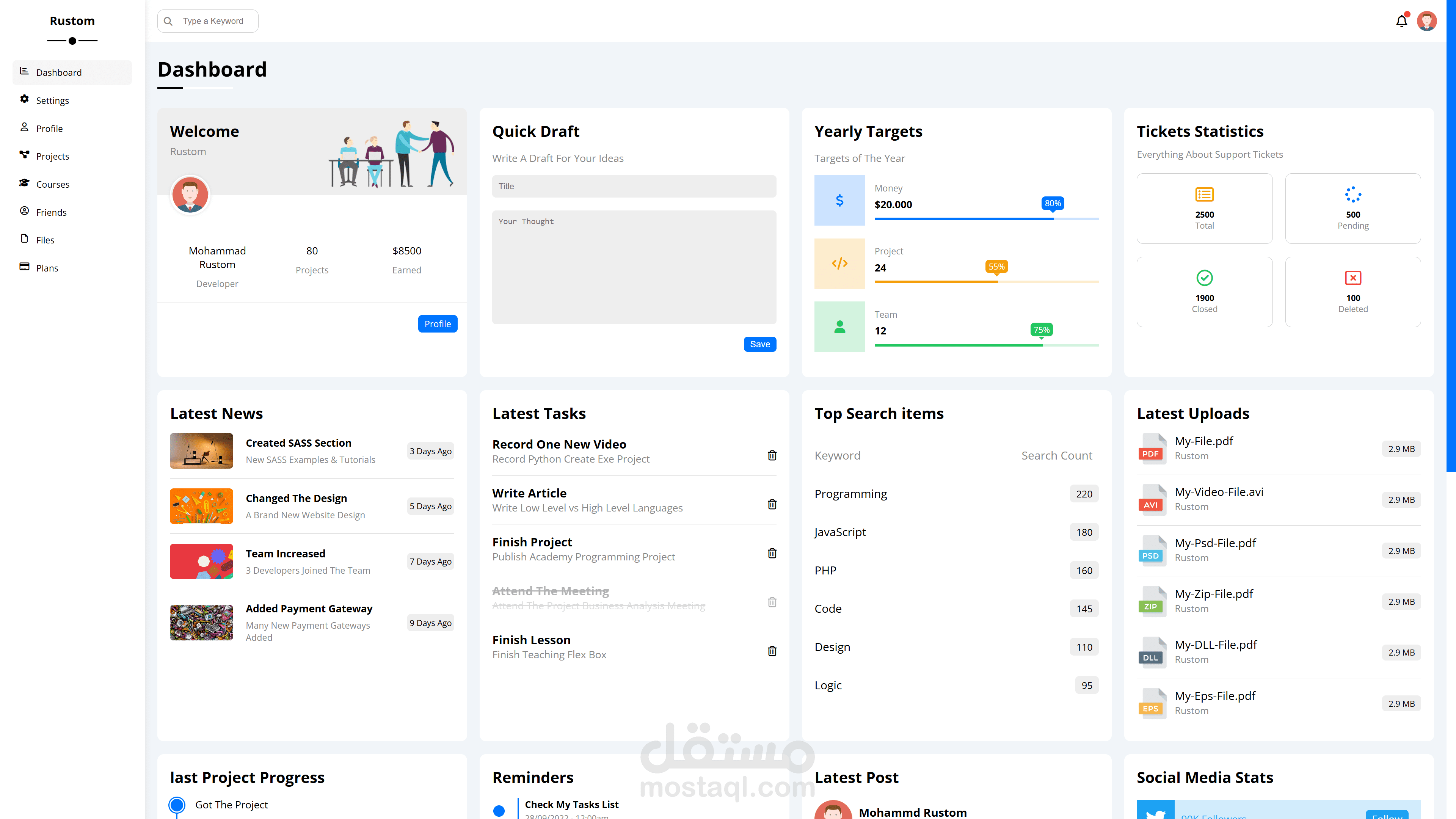
Task: Click the Project code icon
Action: tap(839, 264)
